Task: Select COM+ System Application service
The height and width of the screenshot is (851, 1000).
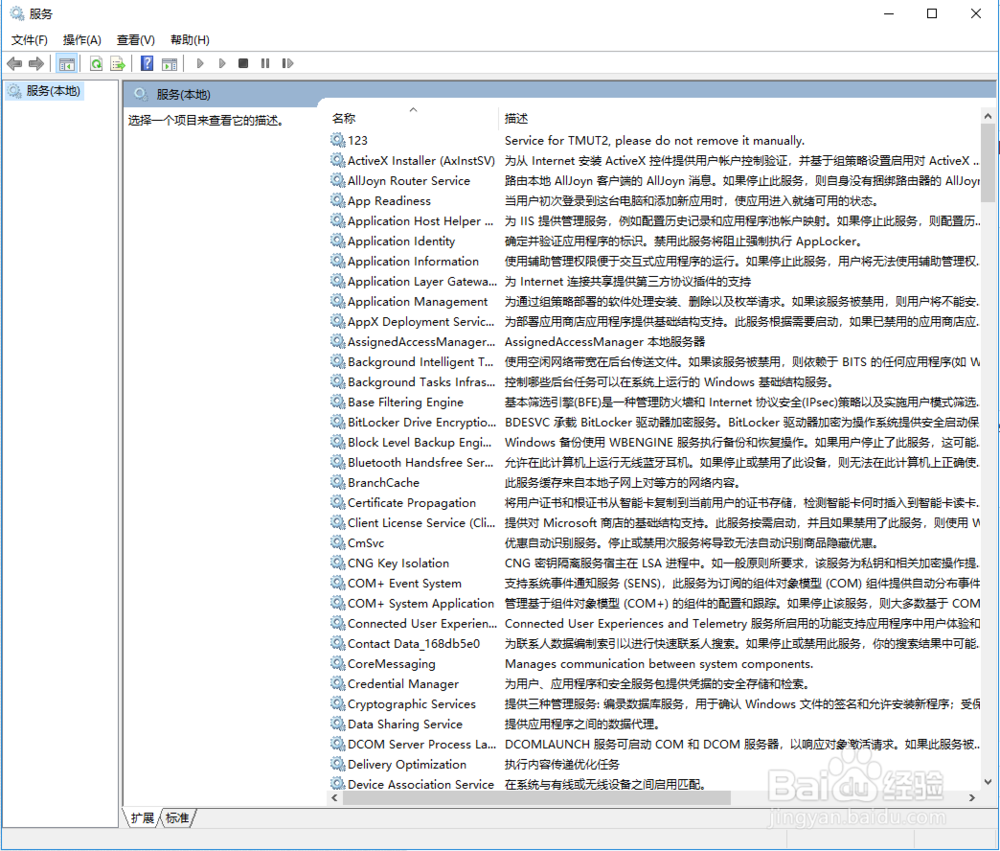Action: 655,603
